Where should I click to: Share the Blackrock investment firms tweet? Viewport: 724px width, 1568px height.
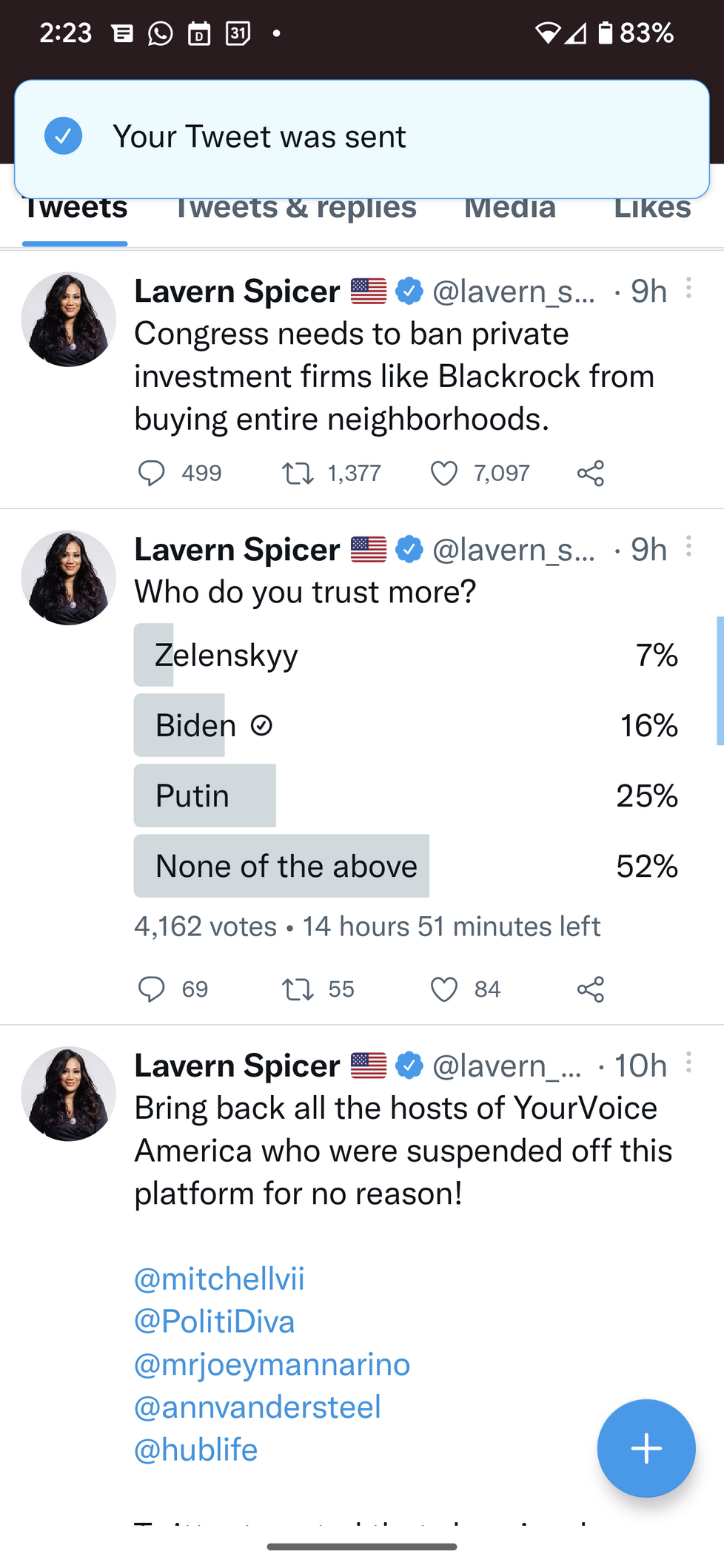pos(591,473)
